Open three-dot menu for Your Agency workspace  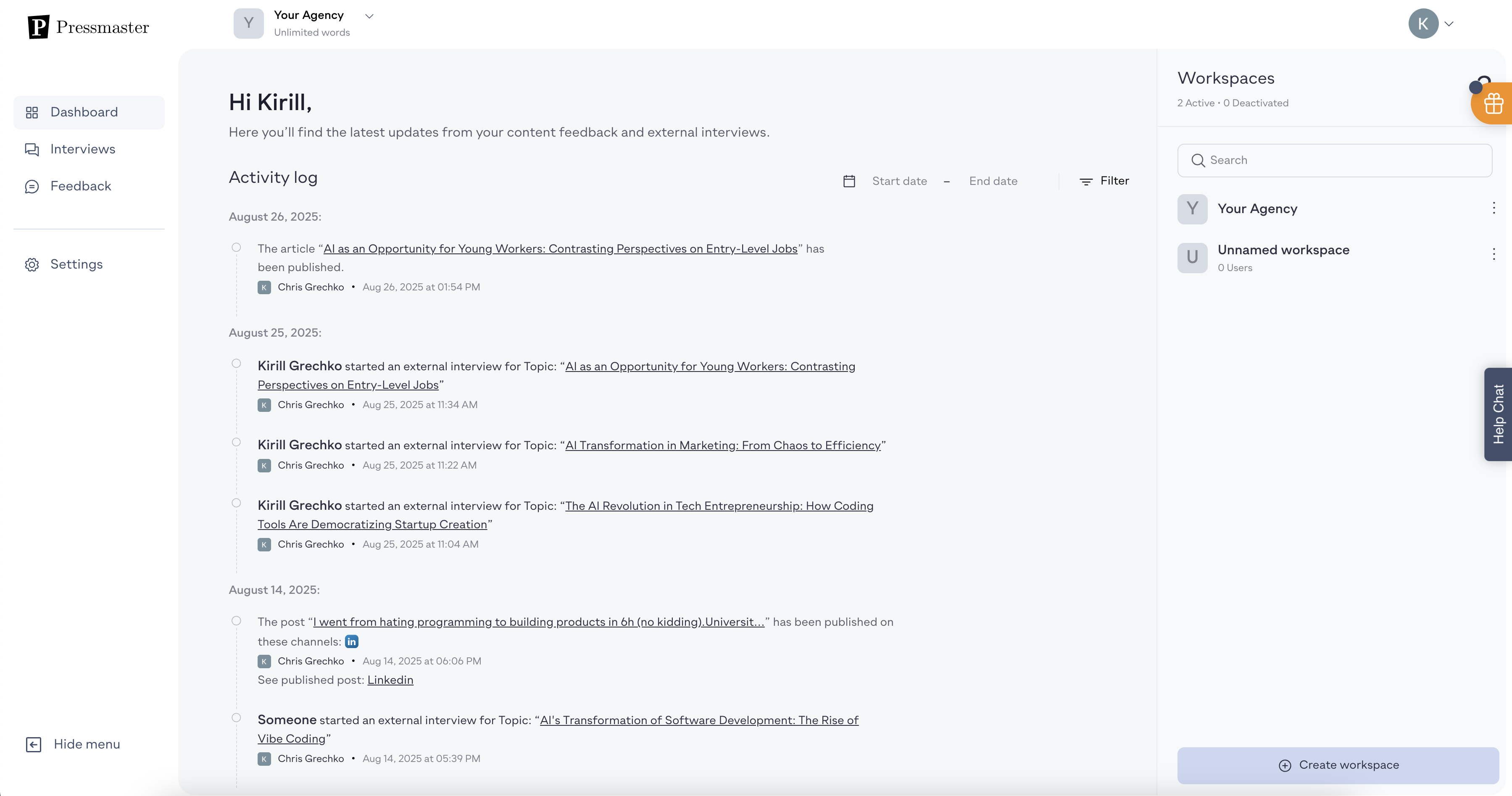click(x=1493, y=208)
